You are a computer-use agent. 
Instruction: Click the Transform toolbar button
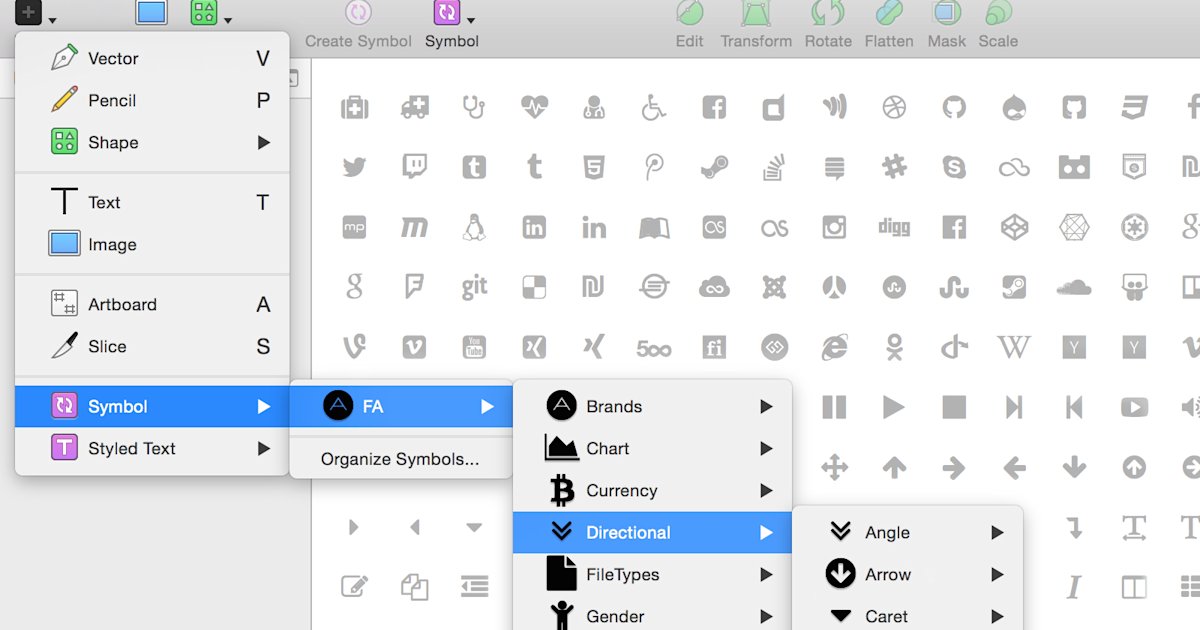tap(756, 25)
